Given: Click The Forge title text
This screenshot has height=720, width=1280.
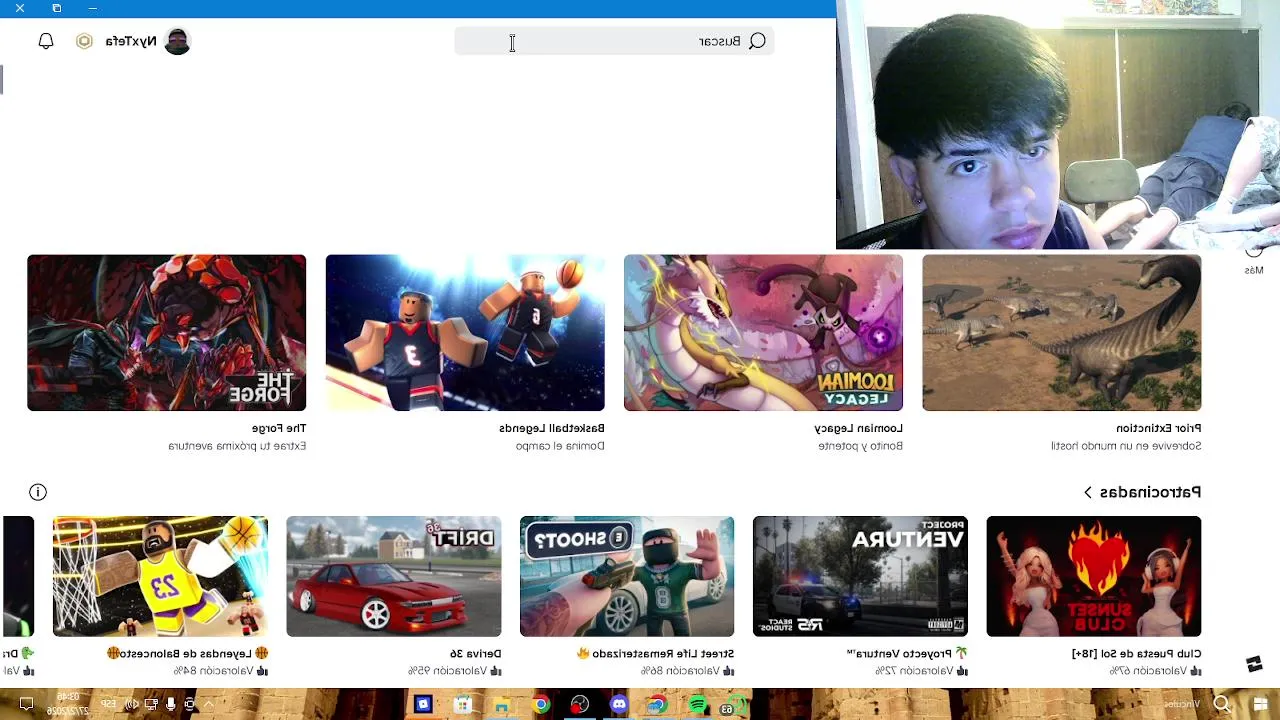Looking at the screenshot, I should pos(279,428).
